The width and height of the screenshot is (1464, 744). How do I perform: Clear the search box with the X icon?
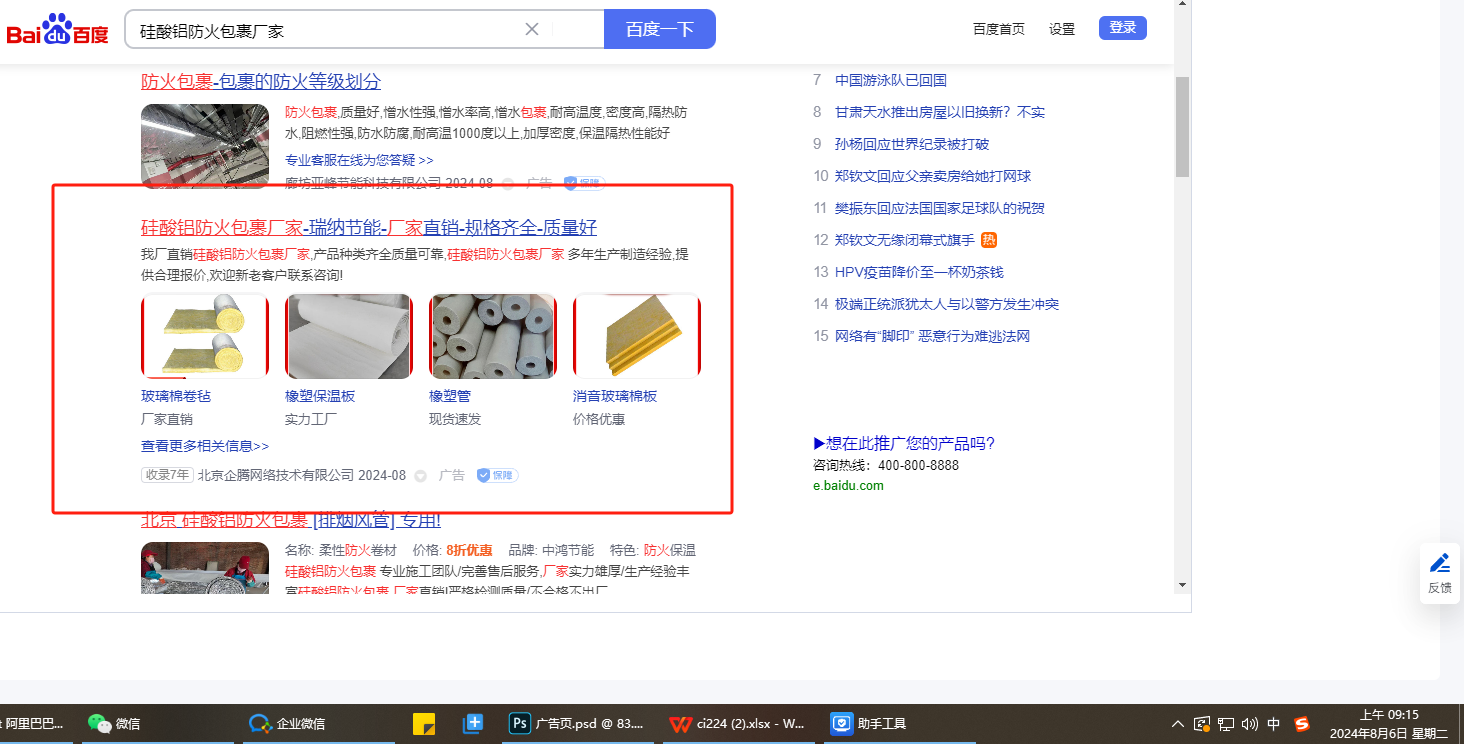pos(532,29)
